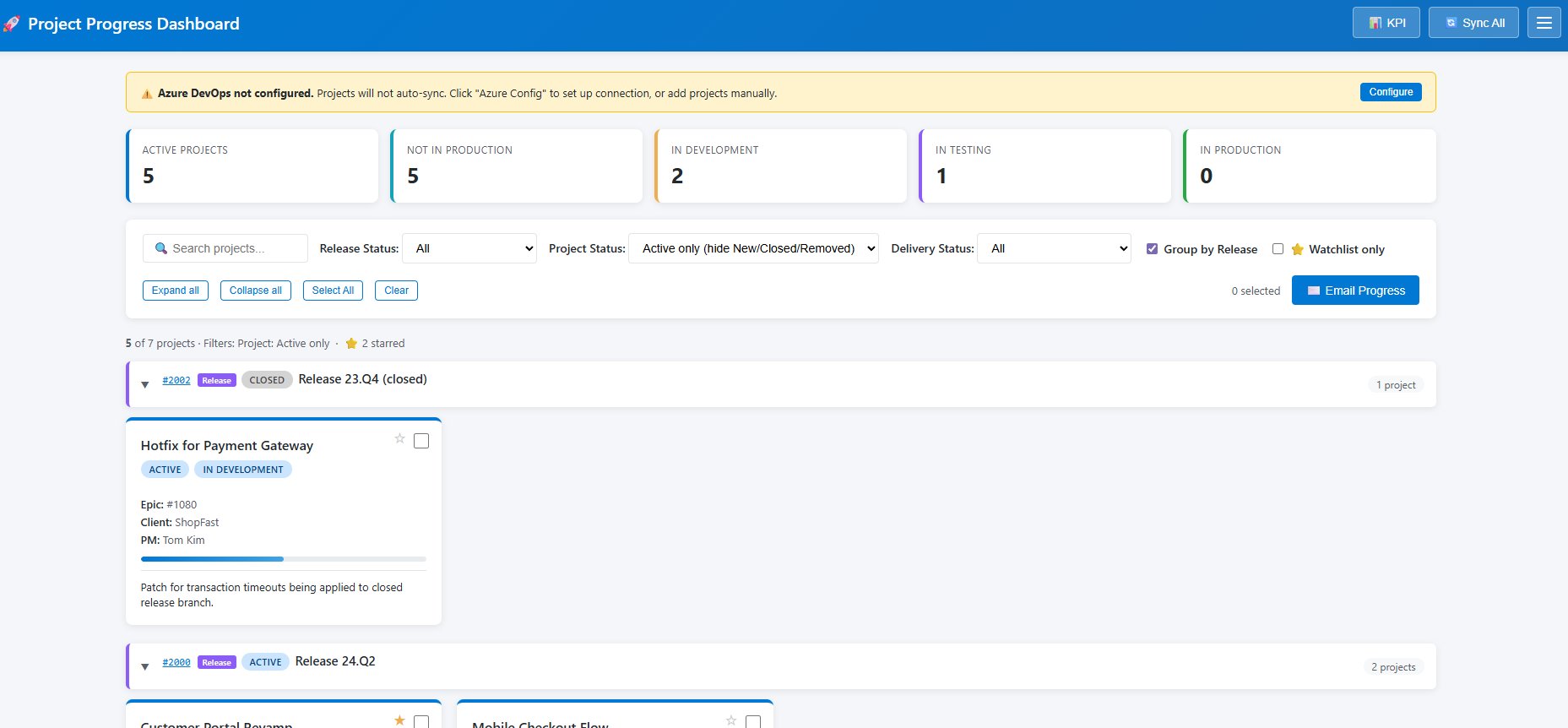
Task: Click the Watchlist only star icon
Action: point(1298,249)
